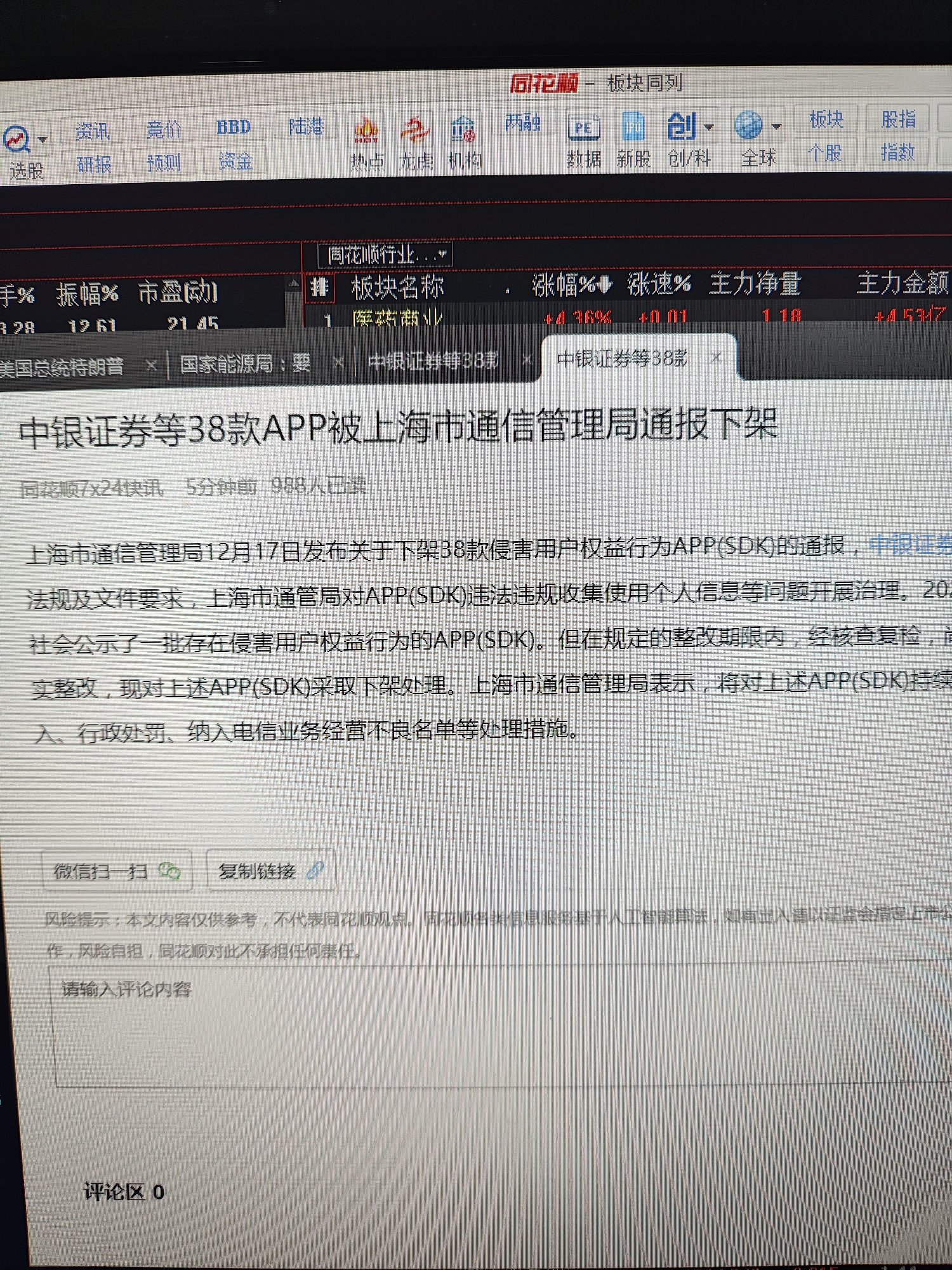The width and height of the screenshot is (952, 1270).
Task: Close the active 中银证券等38款 tab
Action: point(716,358)
